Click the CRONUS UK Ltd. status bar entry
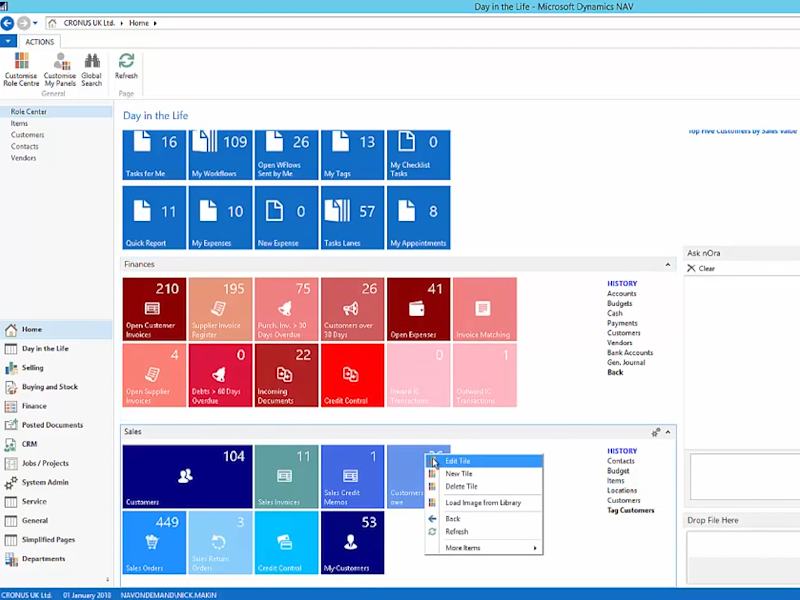This screenshot has width=800, height=600. [x=26, y=595]
